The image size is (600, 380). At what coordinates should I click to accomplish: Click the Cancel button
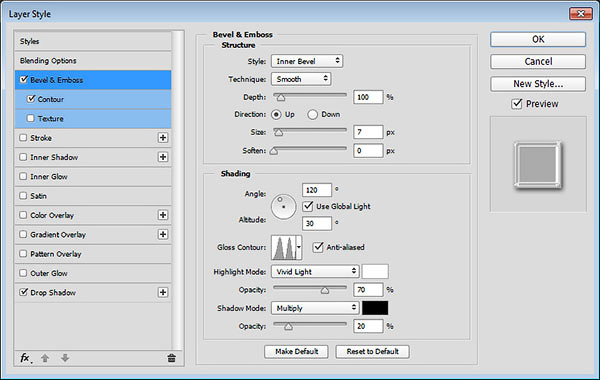[x=538, y=61]
